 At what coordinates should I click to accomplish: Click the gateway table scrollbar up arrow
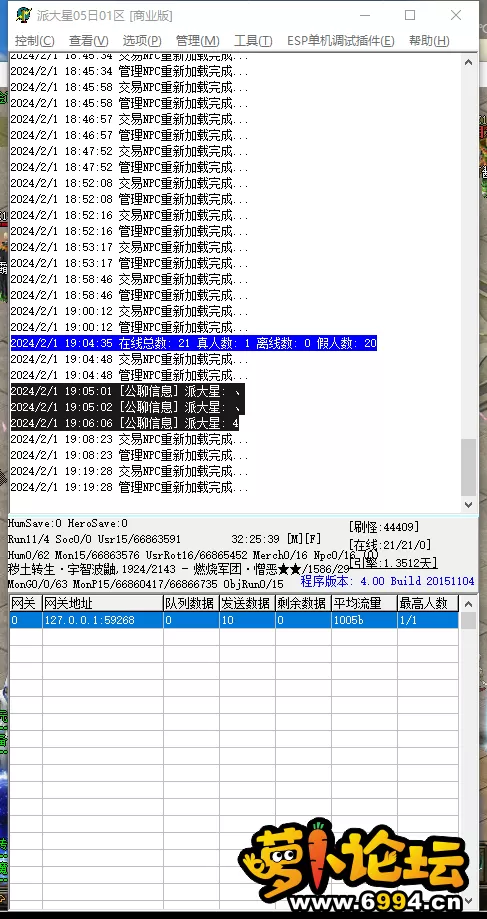(x=468, y=604)
